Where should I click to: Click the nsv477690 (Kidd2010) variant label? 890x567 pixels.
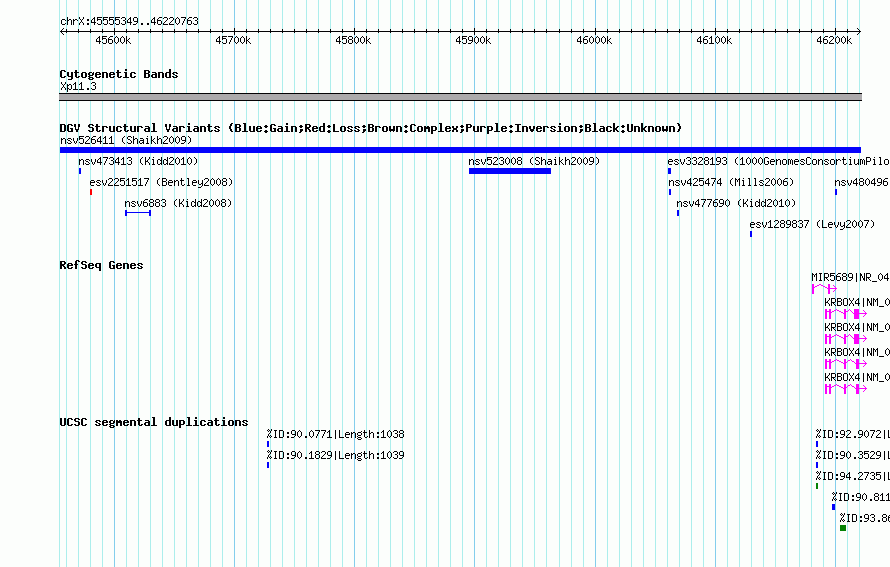[x=736, y=203]
